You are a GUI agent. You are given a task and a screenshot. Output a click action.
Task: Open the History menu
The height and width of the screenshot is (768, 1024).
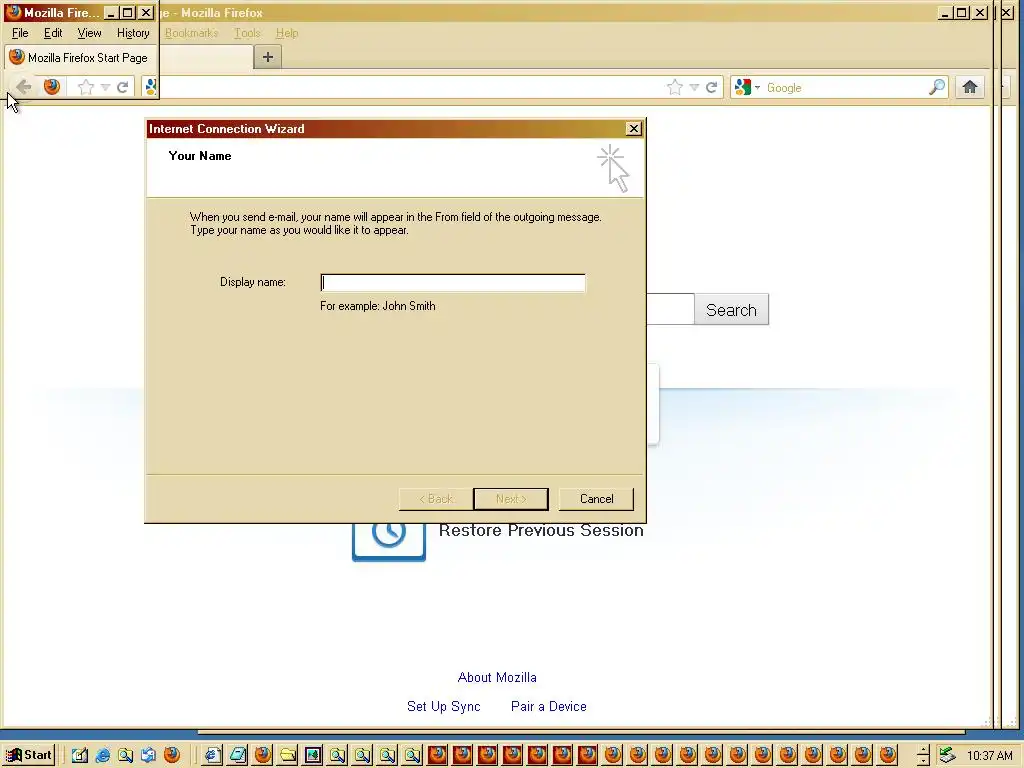[x=133, y=33]
